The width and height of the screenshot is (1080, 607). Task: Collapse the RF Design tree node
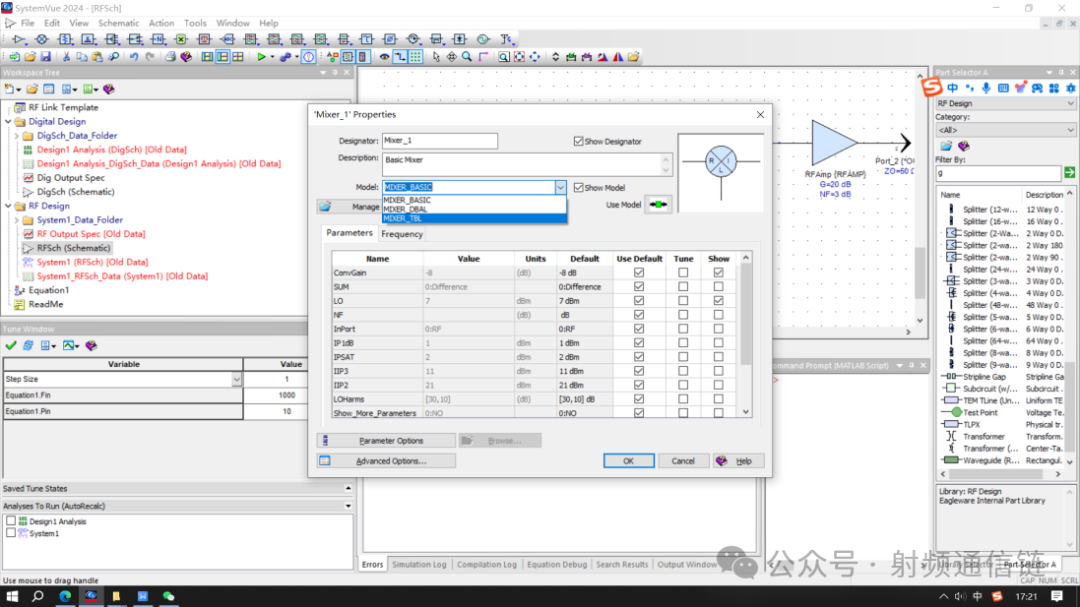tap(8, 206)
